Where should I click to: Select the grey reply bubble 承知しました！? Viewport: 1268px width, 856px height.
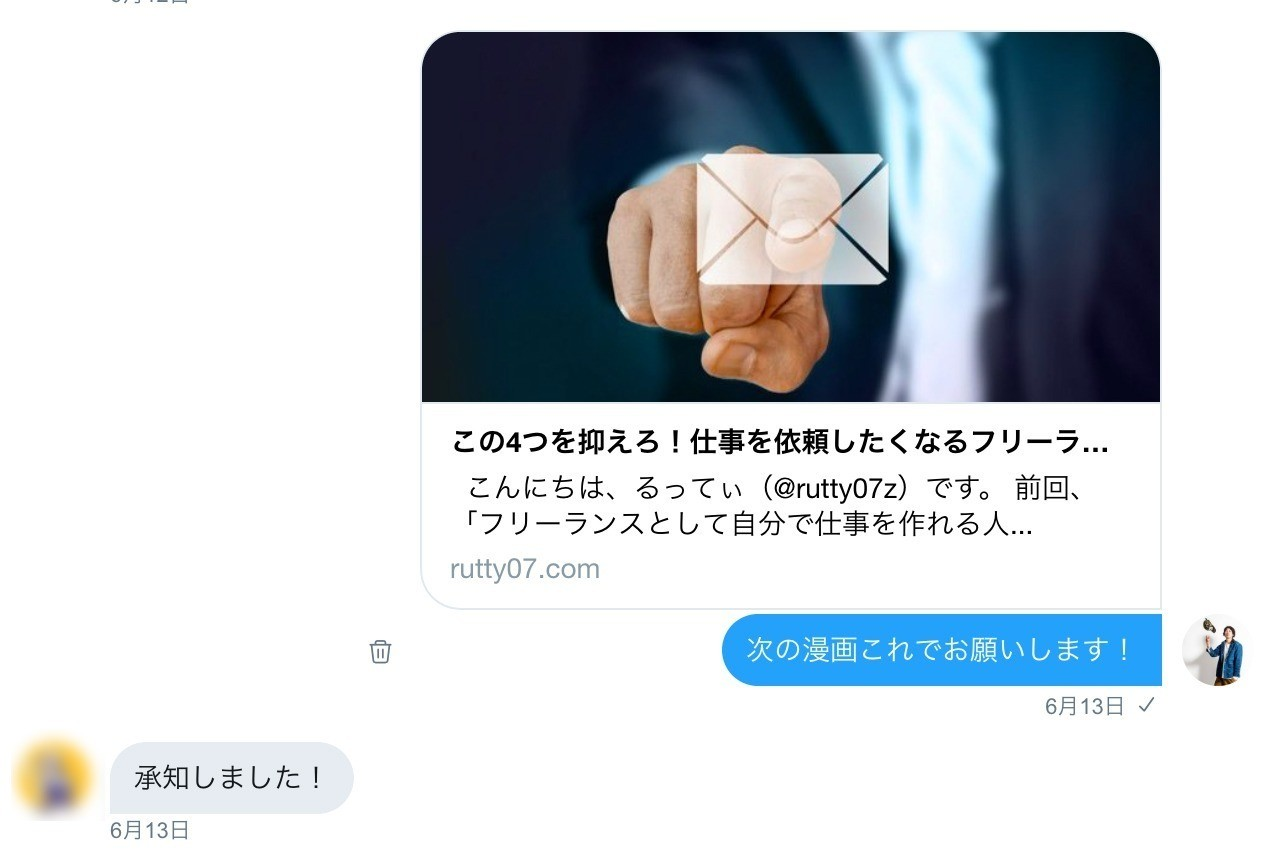tap(231, 778)
